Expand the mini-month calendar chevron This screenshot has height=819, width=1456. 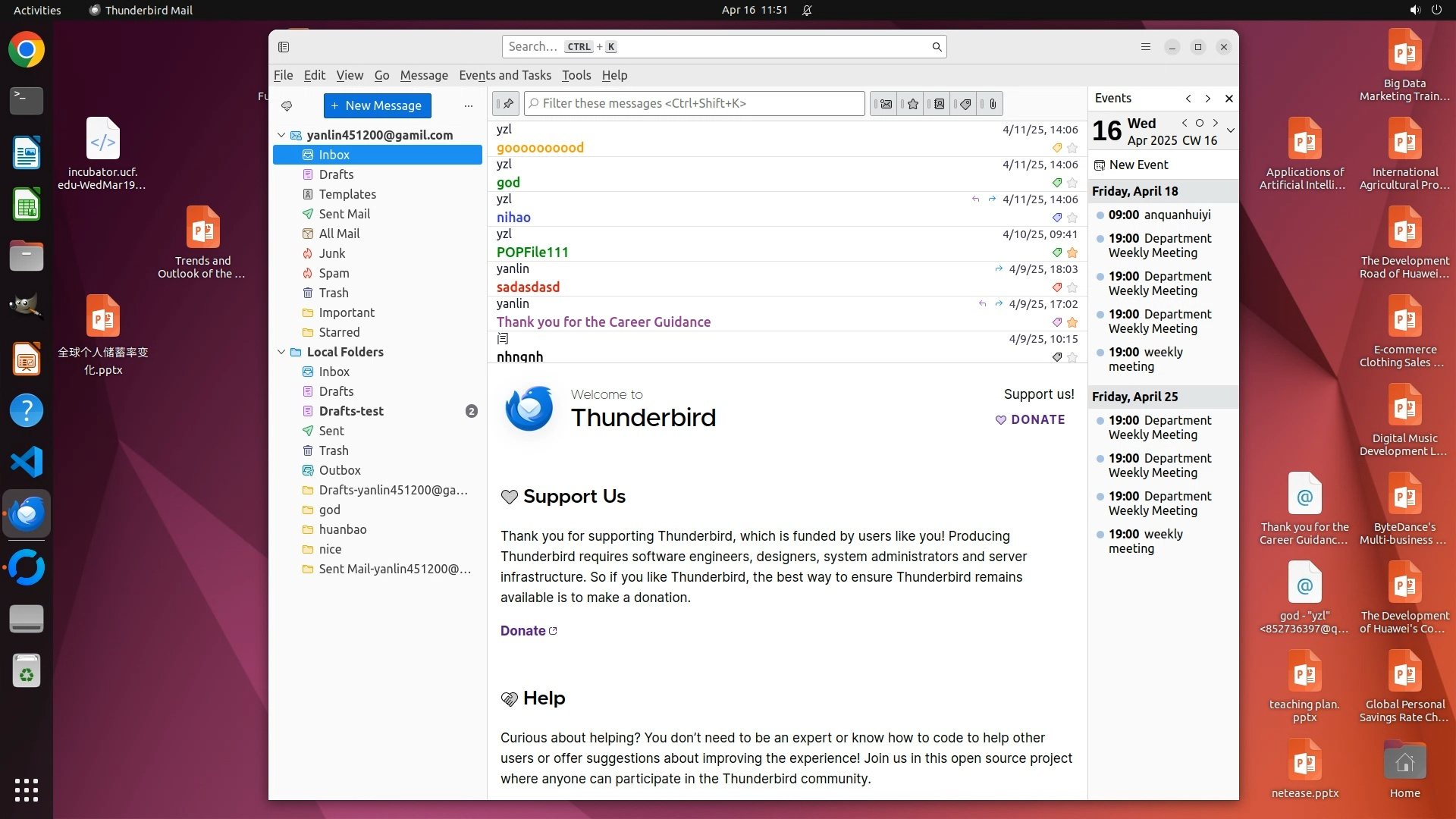[1231, 130]
